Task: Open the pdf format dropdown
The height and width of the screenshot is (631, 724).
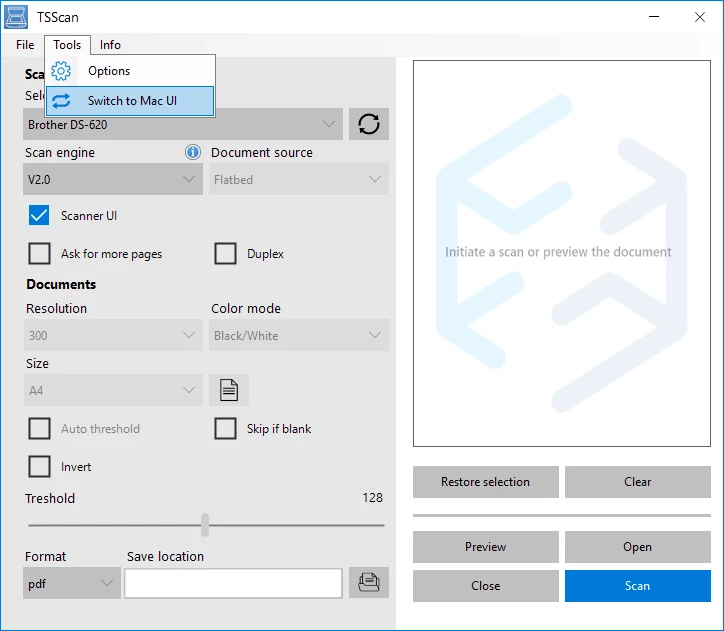Action: 71,583
